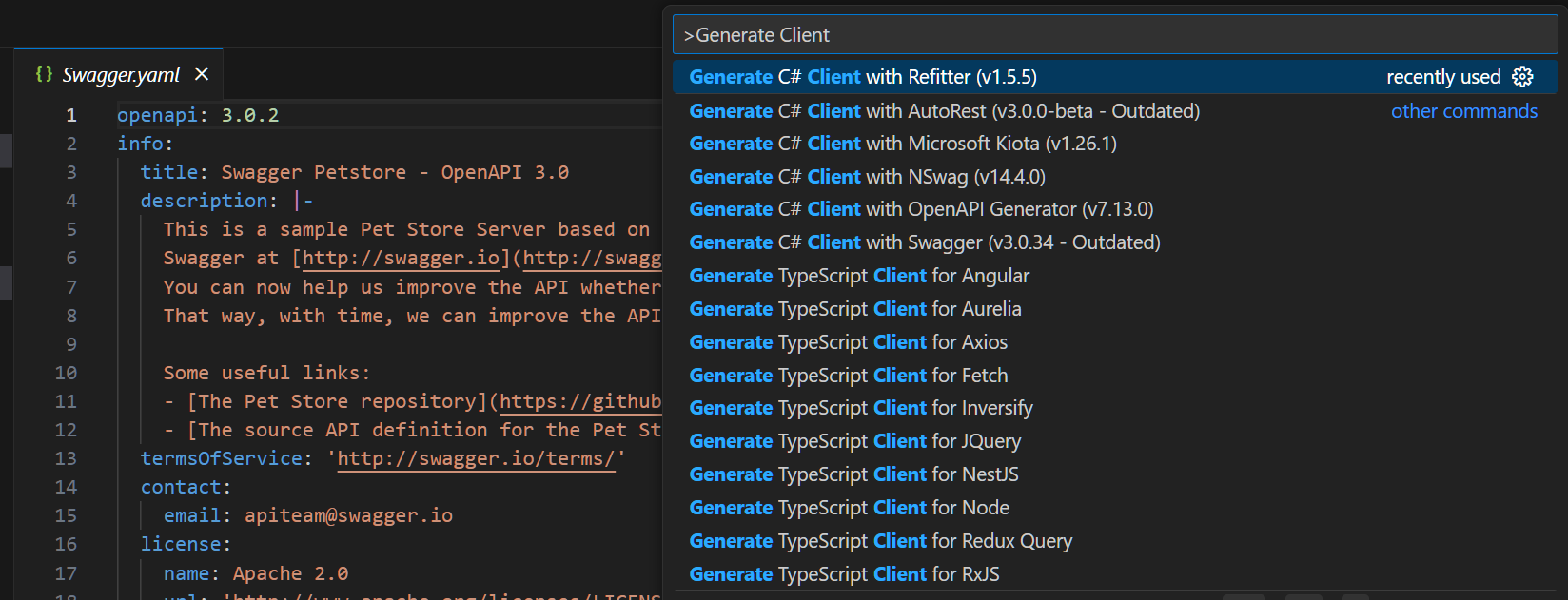Generate TypeScript Client for RxJS
The height and width of the screenshot is (600, 1568).
[1115, 574]
